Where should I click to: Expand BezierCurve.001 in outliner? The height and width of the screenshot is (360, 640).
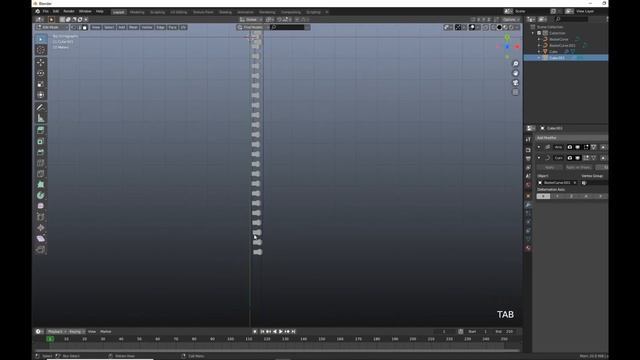pos(539,45)
